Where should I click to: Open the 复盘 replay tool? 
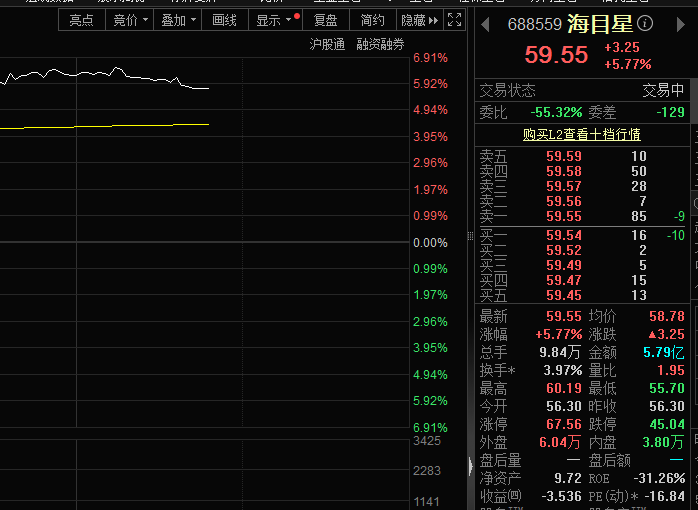point(325,20)
